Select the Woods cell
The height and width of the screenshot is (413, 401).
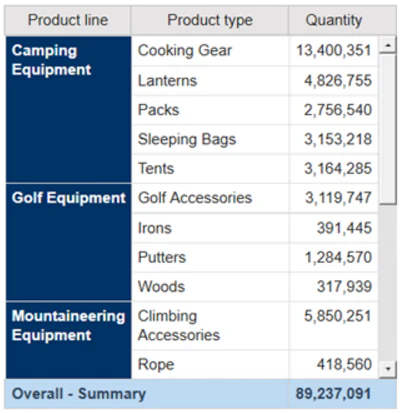pyautogui.click(x=210, y=287)
